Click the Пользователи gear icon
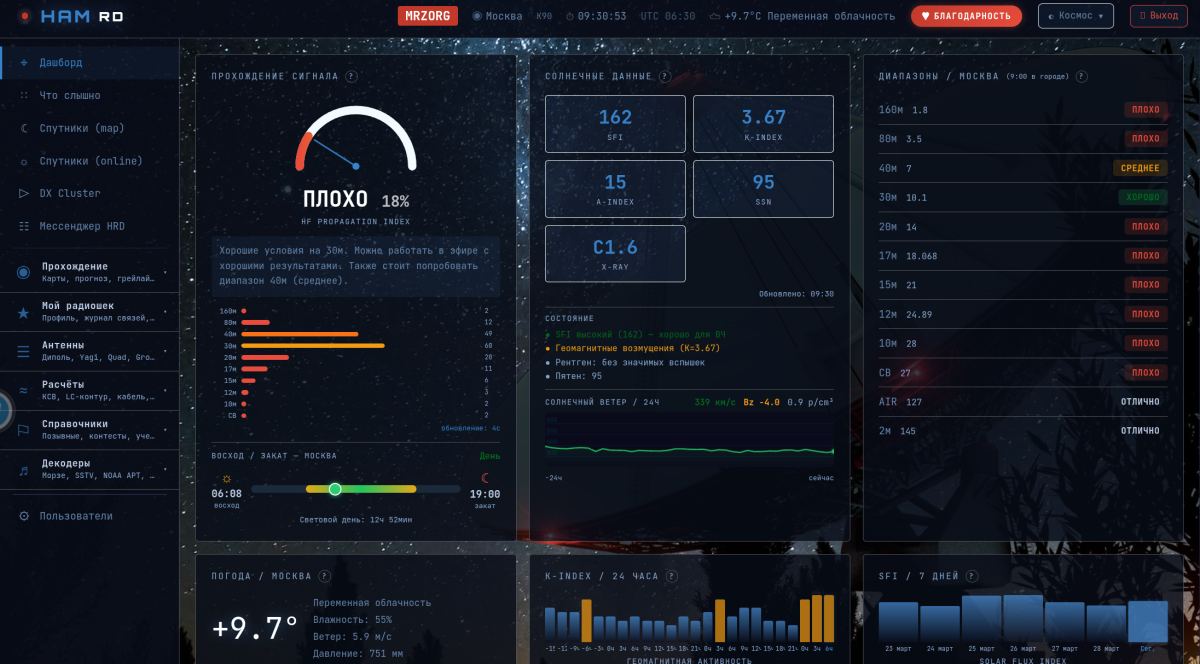The width and height of the screenshot is (1200, 664). pyautogui.click(x=24, y=516)
